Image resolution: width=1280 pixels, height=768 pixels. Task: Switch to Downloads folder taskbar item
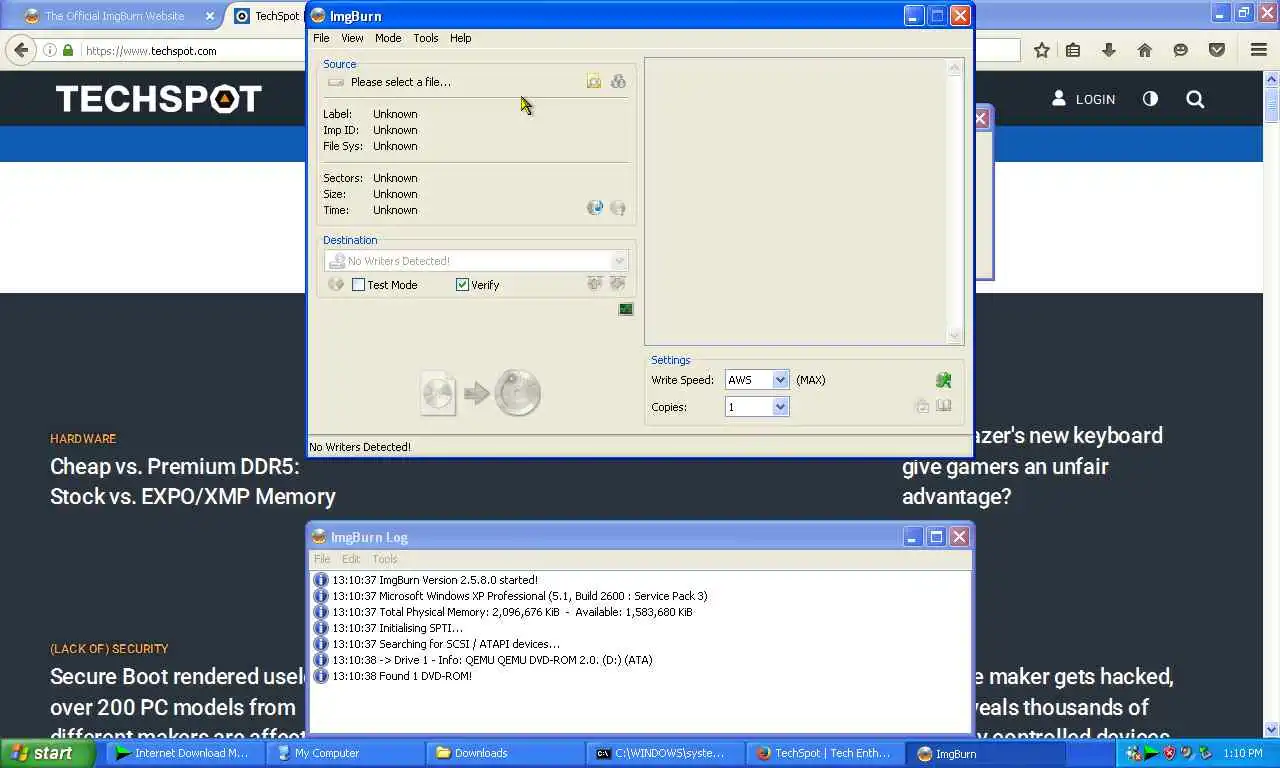pyautogui.click(x=504, y=753)
